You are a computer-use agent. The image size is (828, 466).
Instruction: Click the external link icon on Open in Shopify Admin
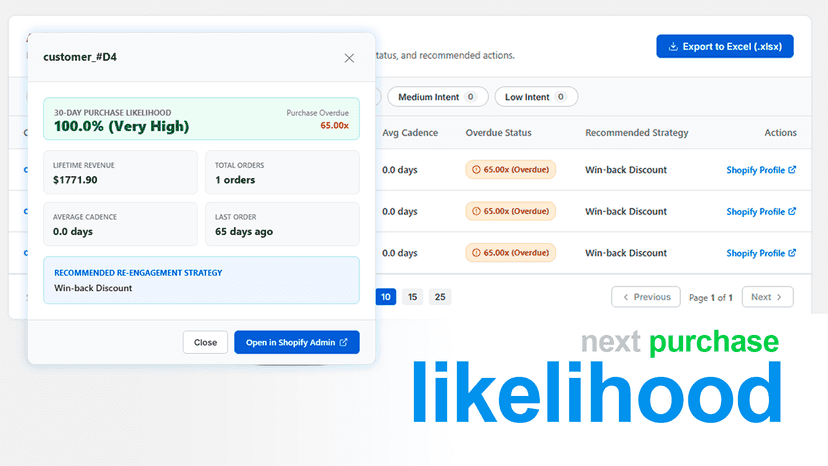coord(344,342)
